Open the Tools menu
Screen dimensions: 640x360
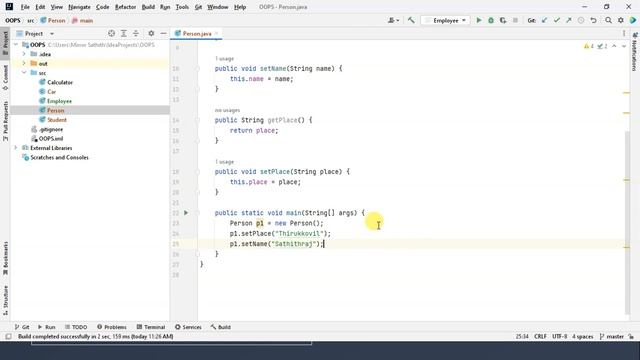coord(182,7)
